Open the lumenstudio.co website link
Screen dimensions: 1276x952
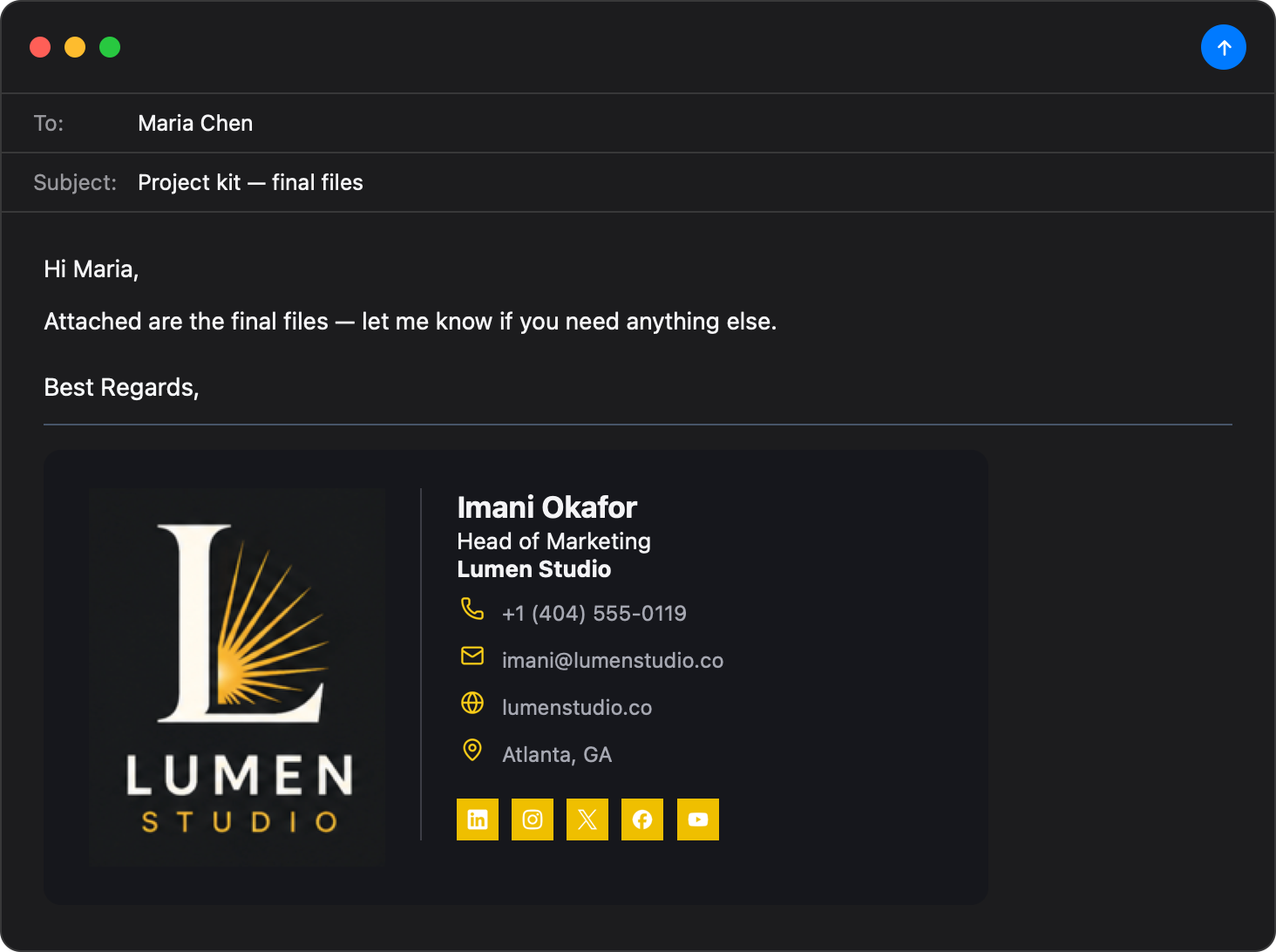pos(577,708)
